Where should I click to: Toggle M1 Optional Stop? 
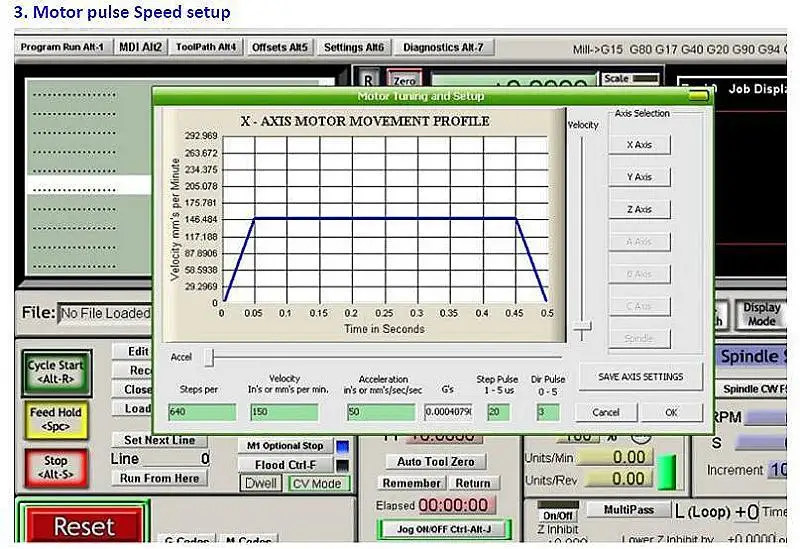(x=285, y=446)
